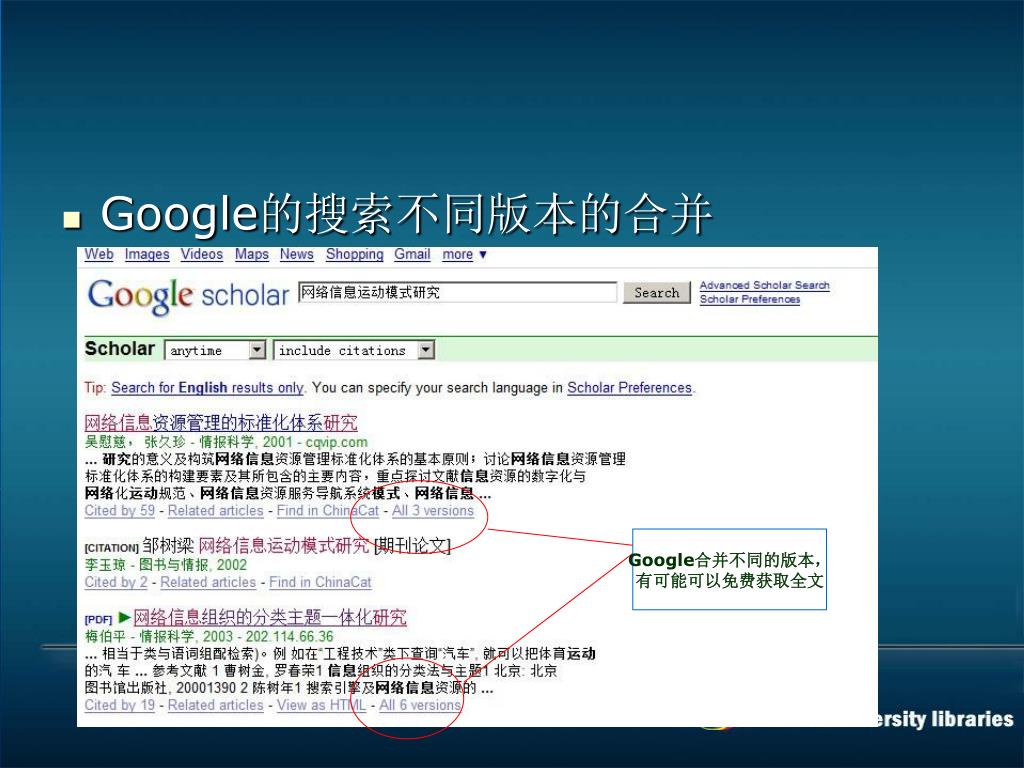
Task: Open the 'include citations' dropdown
Action: 354,351
